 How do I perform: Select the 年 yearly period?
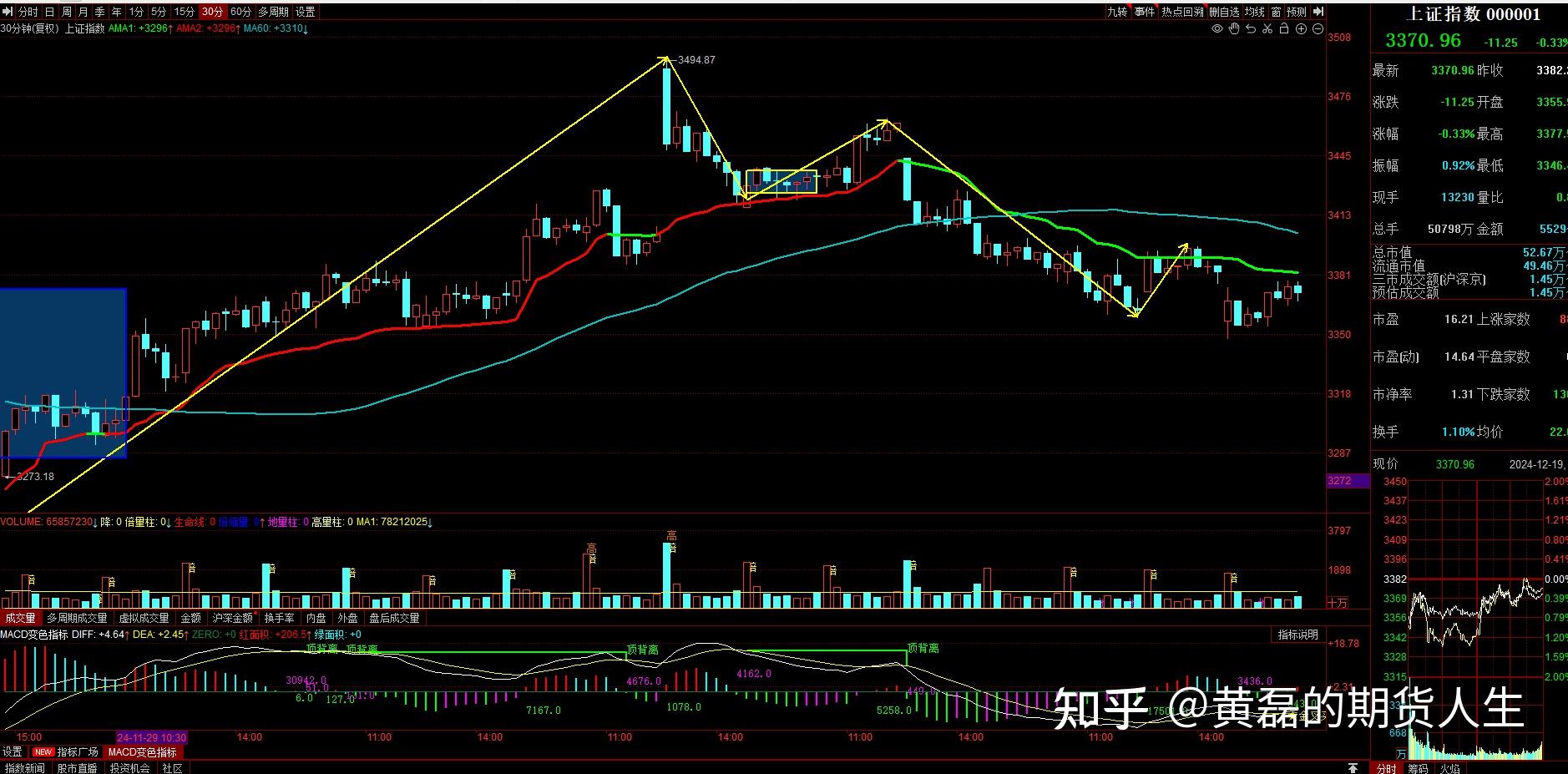[116, 12]
